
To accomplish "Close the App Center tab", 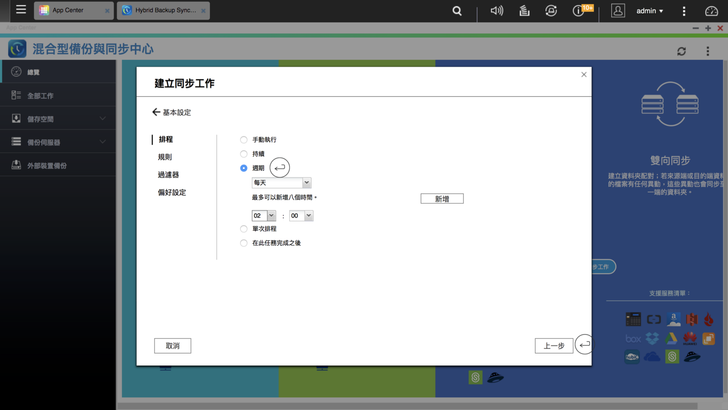I will pyautogui.click(x=107, y=11).
